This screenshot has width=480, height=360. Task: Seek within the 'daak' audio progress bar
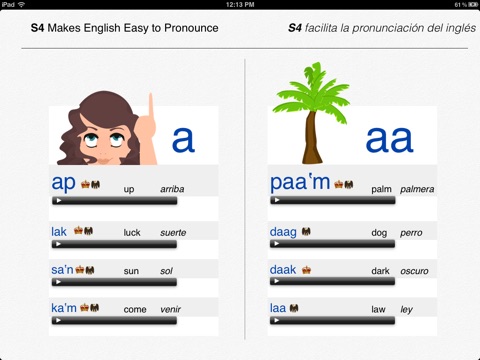pos(332,282)
